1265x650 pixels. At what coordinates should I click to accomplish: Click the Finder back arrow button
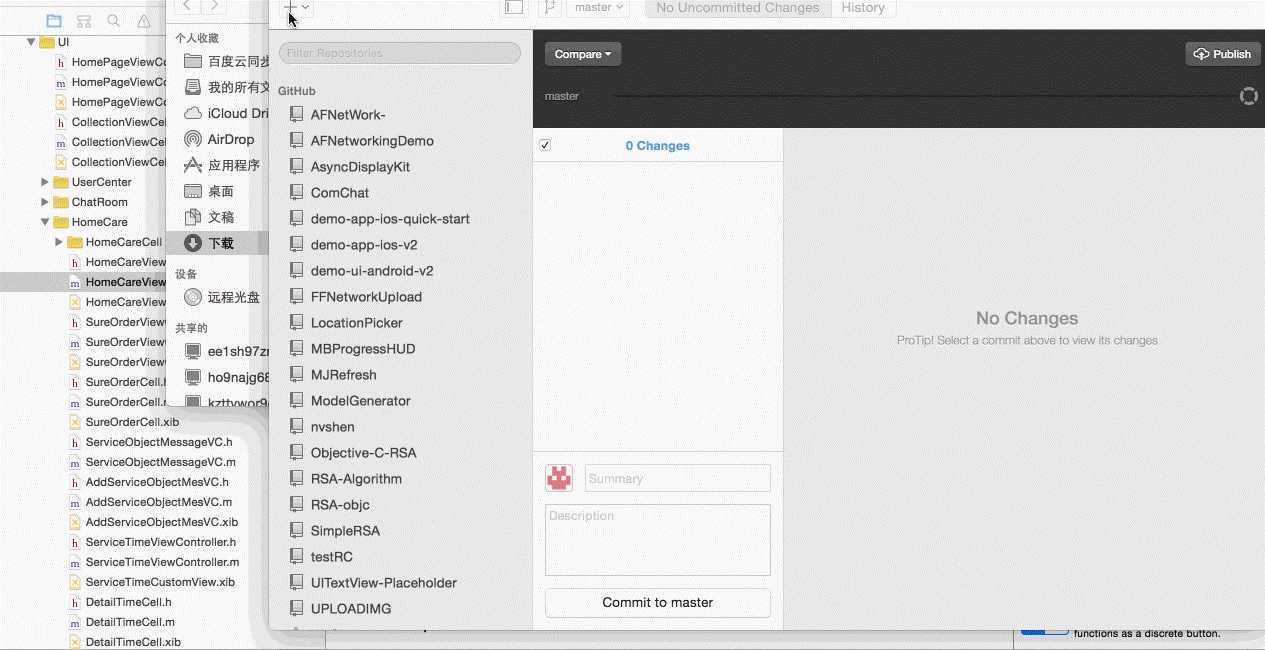(187, 6)
